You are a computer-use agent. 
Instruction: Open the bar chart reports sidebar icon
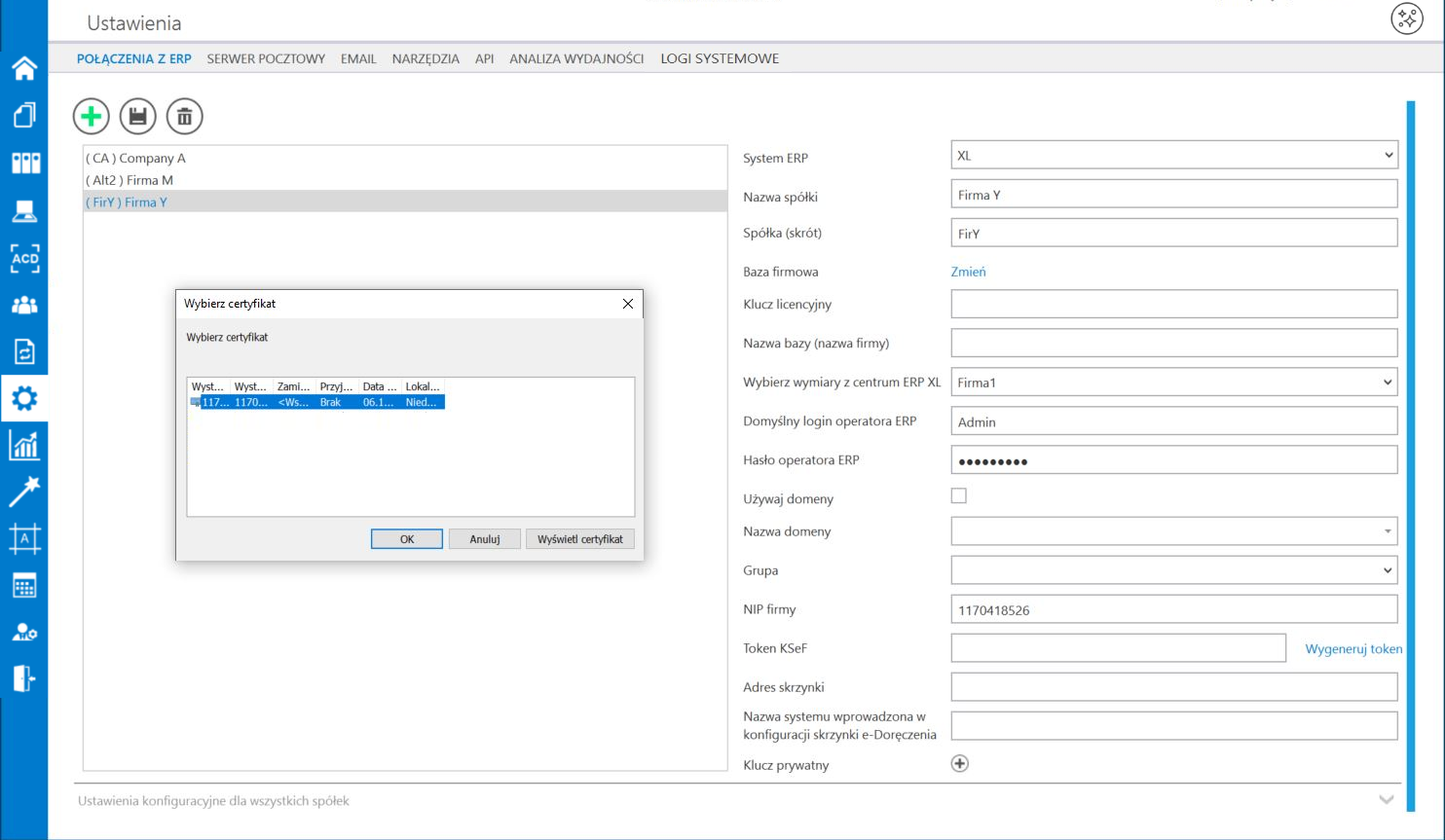pos(24,446)
